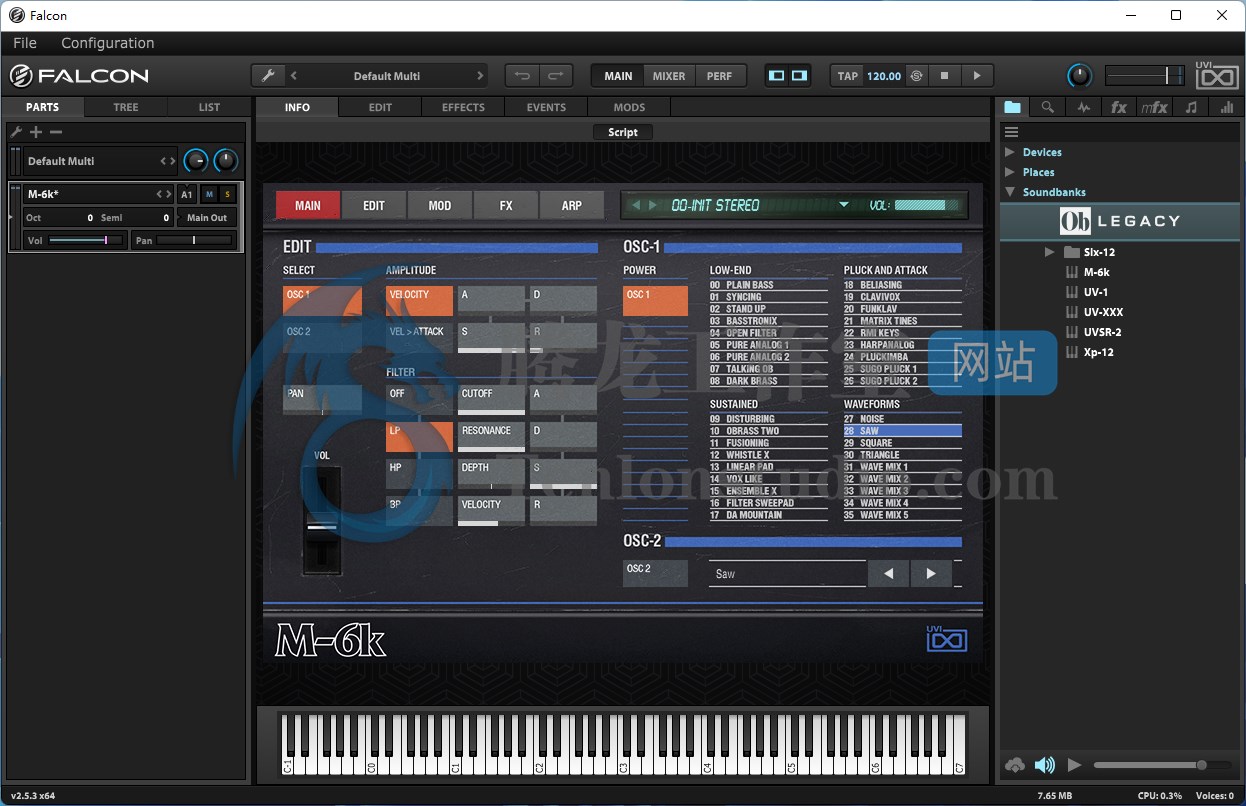
Task: Add a part with the plus icon
Action: tap(36, 132)
